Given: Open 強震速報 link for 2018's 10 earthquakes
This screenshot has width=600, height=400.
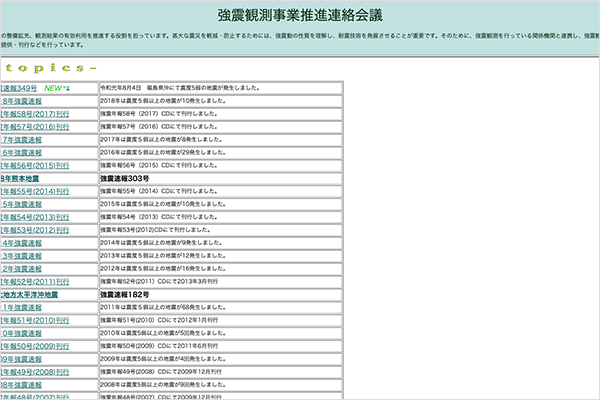Looking at the screenshot, I should (27, 102).
